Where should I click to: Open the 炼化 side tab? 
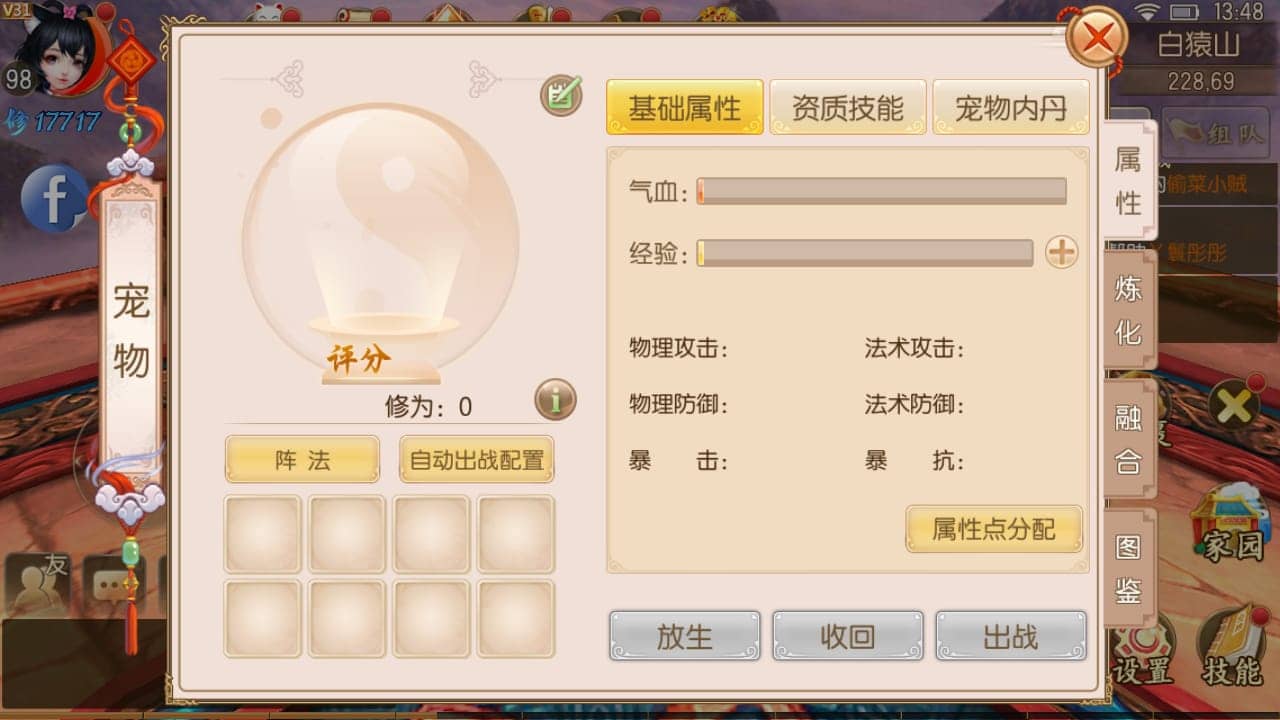click(x=1129, y=309)
